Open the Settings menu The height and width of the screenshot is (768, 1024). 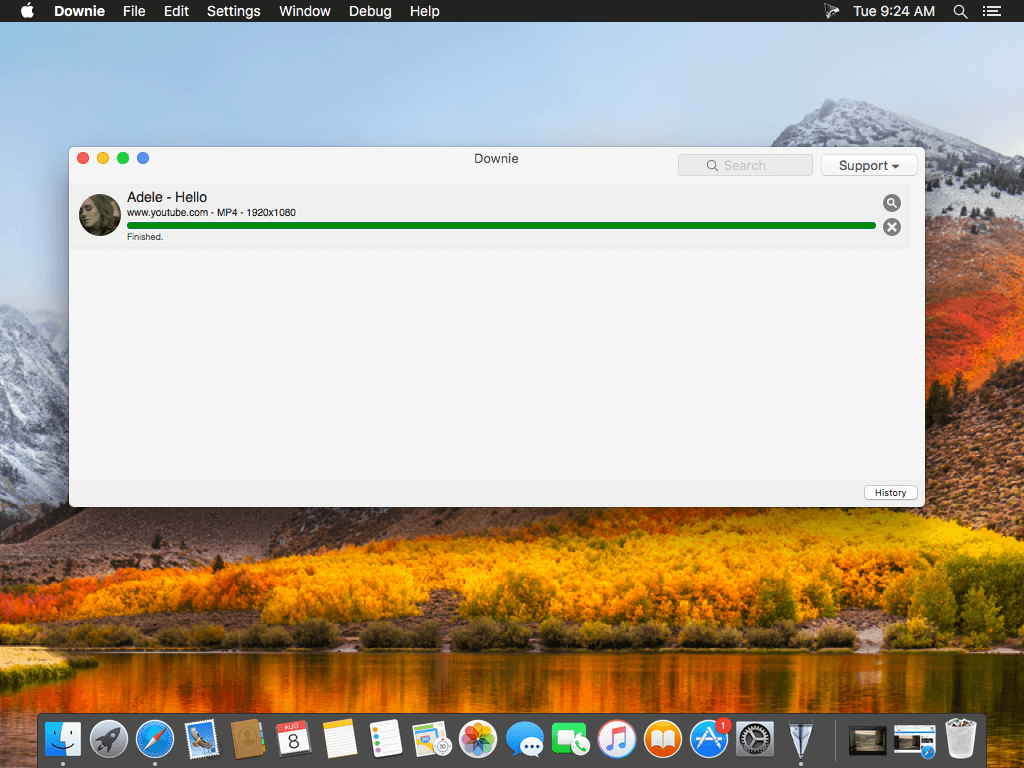coord(233,11)
